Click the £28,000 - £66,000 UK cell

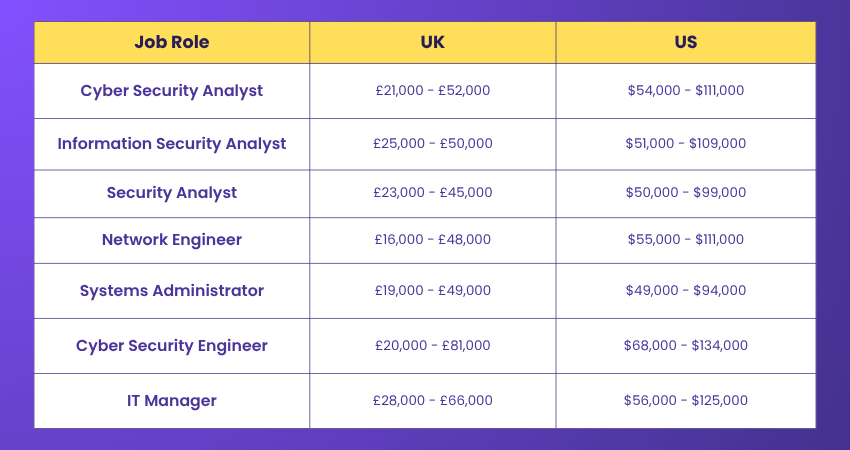pyautogui.click(x=433, y=401)
